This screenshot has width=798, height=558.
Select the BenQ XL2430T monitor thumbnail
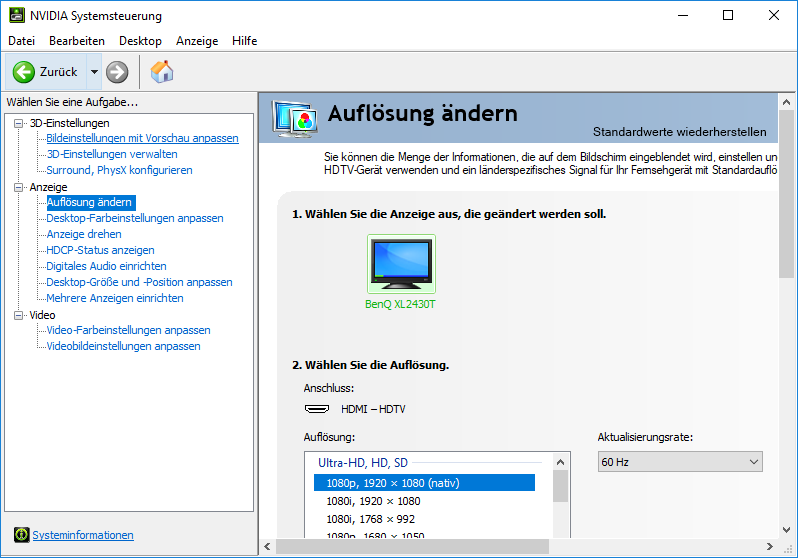pyautogui.click(x=401, y=264)
